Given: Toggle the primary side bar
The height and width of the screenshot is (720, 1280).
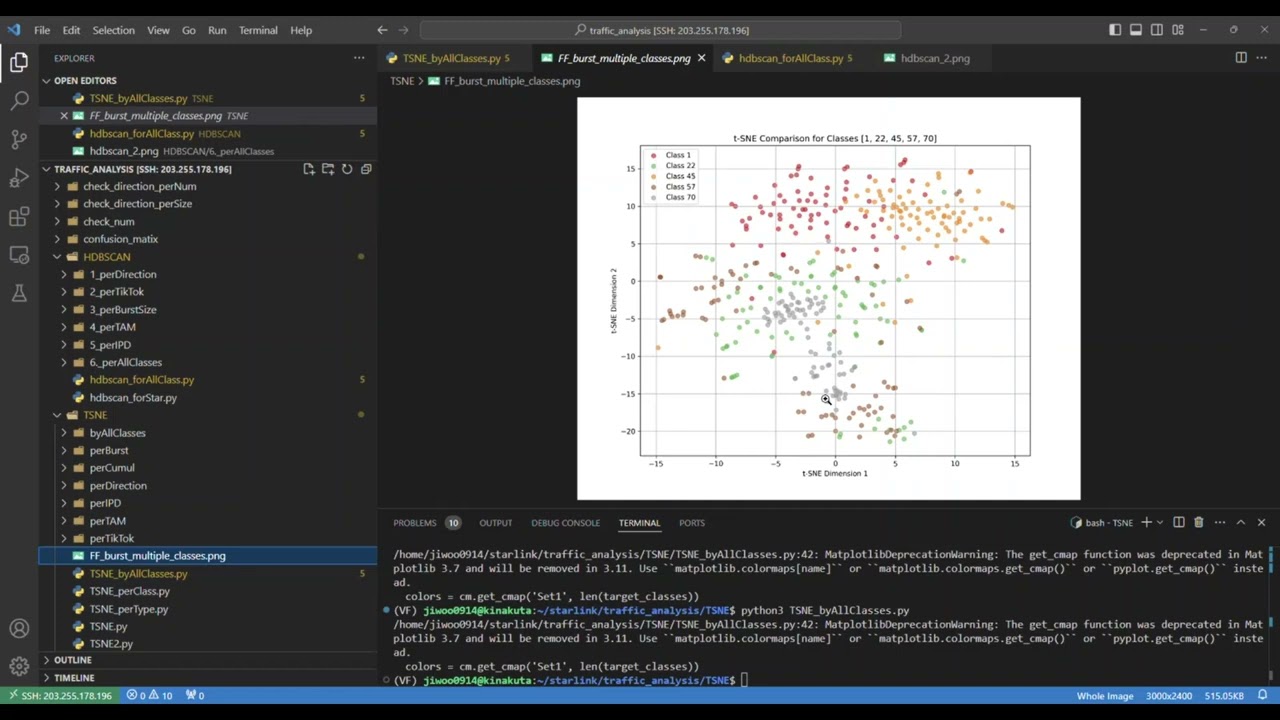Looking at the screenshot, I should point(1115,30).
